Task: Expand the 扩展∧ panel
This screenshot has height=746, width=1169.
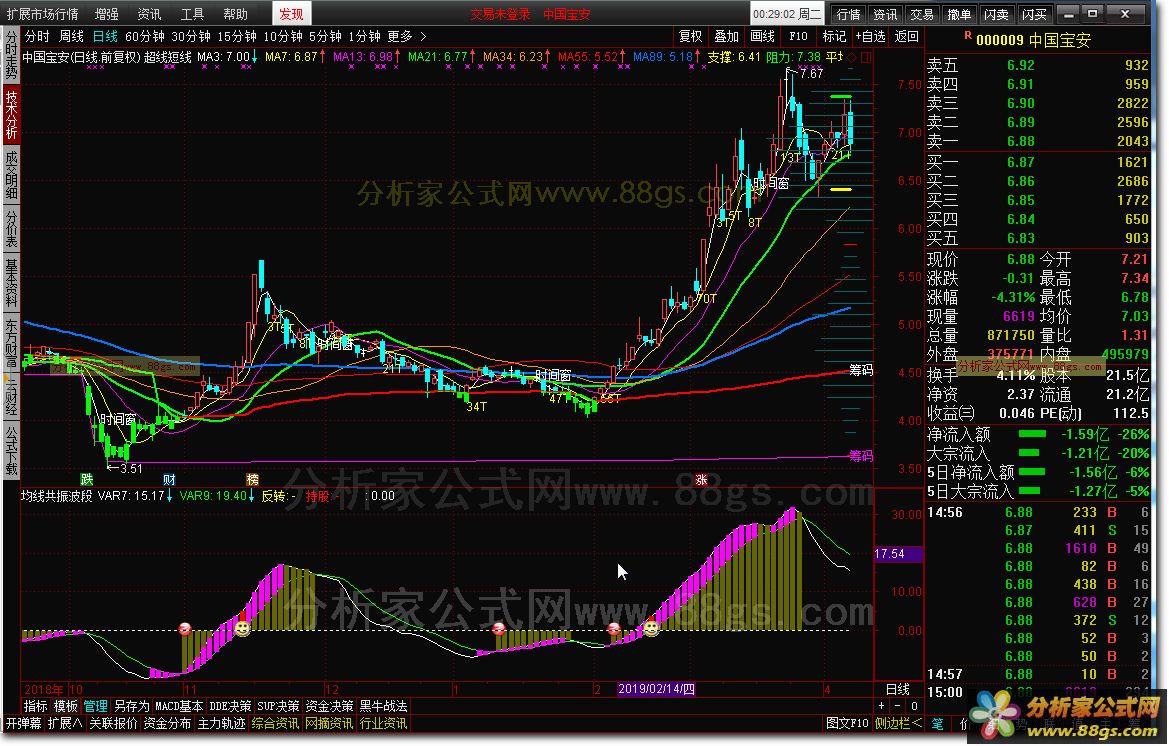Action: pyautogui.click(x=66, y=724)
